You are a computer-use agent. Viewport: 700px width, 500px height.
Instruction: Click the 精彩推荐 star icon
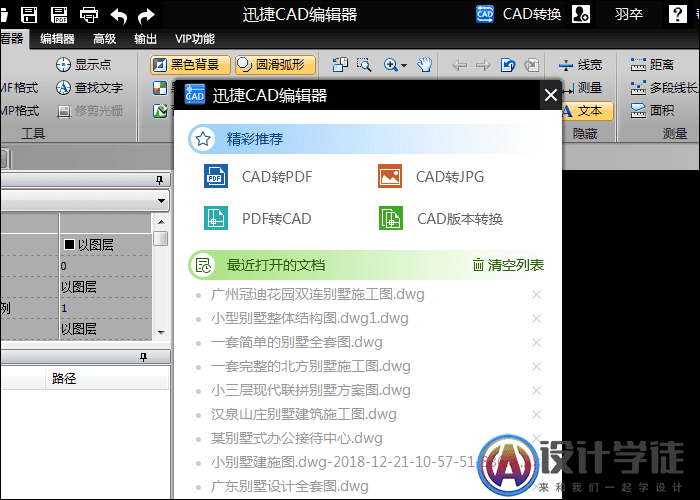pos(203,139)
